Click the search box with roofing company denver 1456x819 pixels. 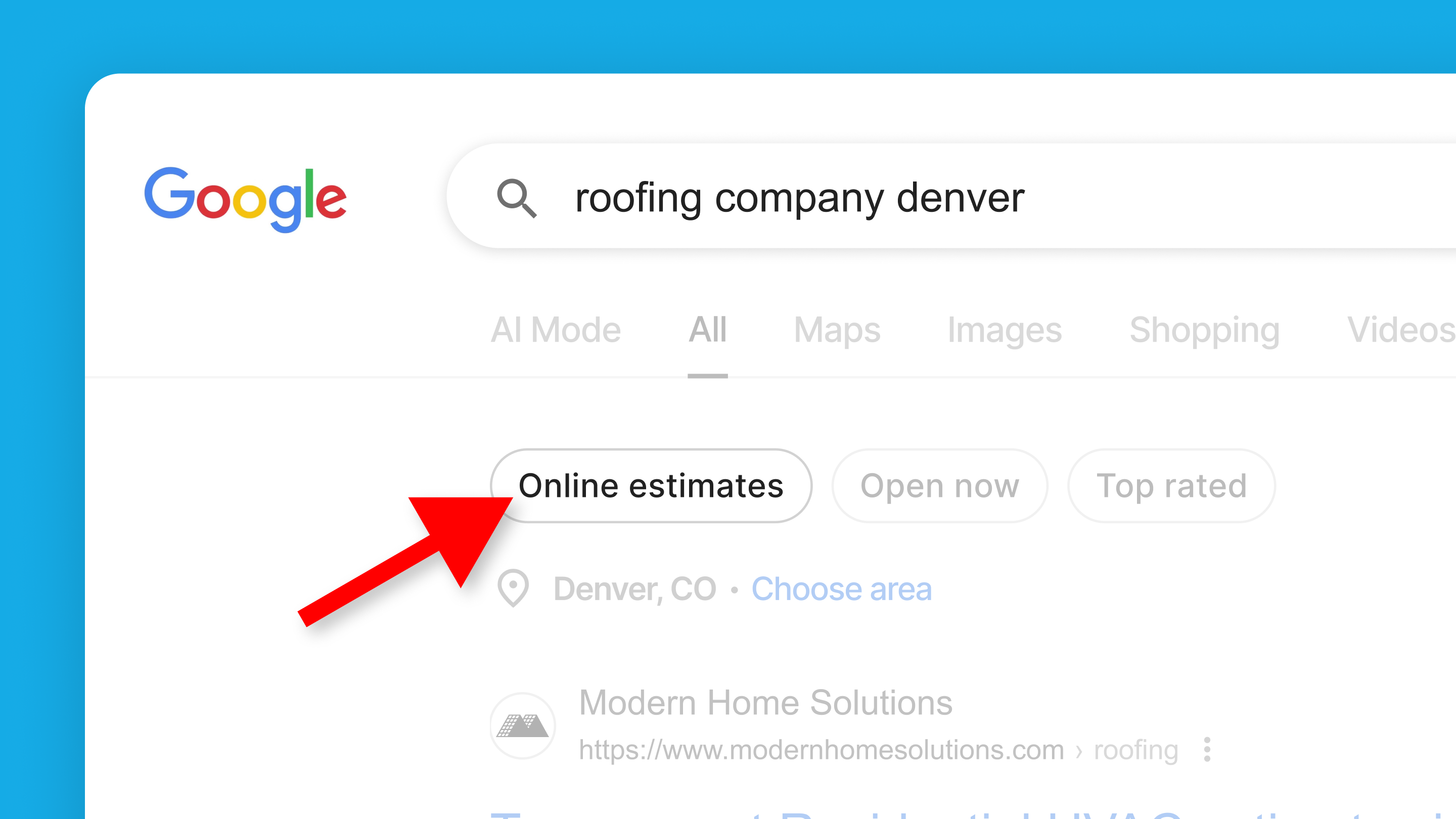[951, 196]
